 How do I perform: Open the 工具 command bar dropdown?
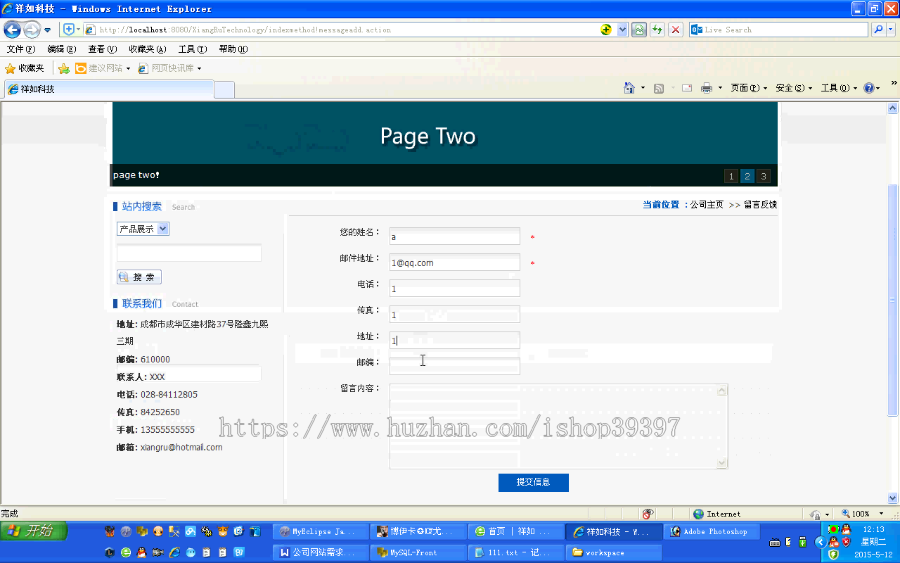click(x=839, y=88)
